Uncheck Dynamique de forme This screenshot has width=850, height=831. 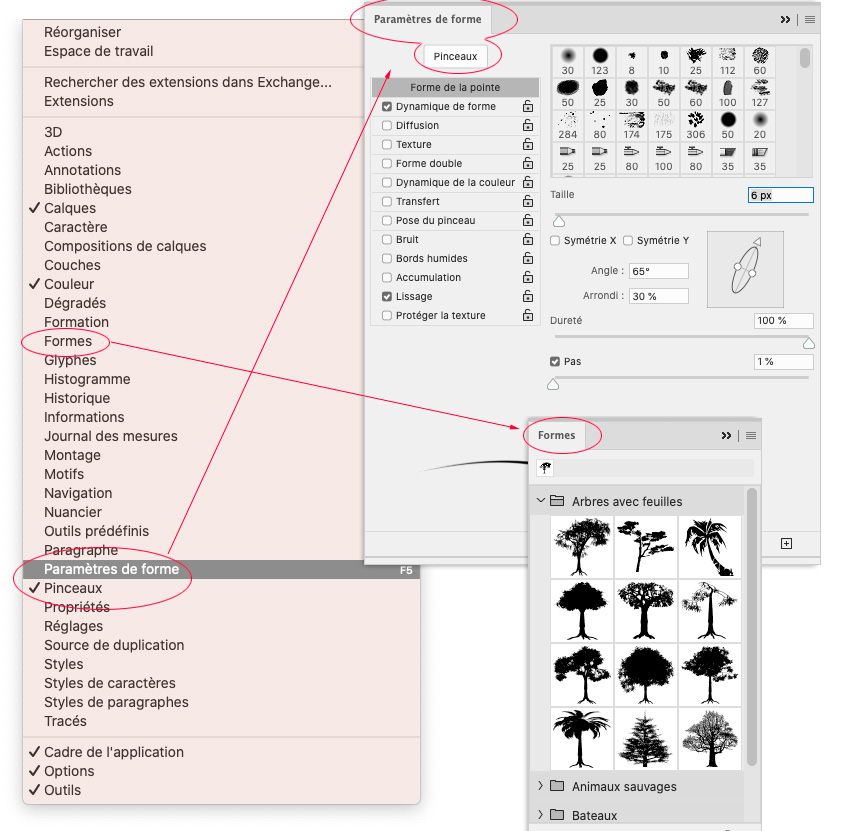(x=387, y=107)
